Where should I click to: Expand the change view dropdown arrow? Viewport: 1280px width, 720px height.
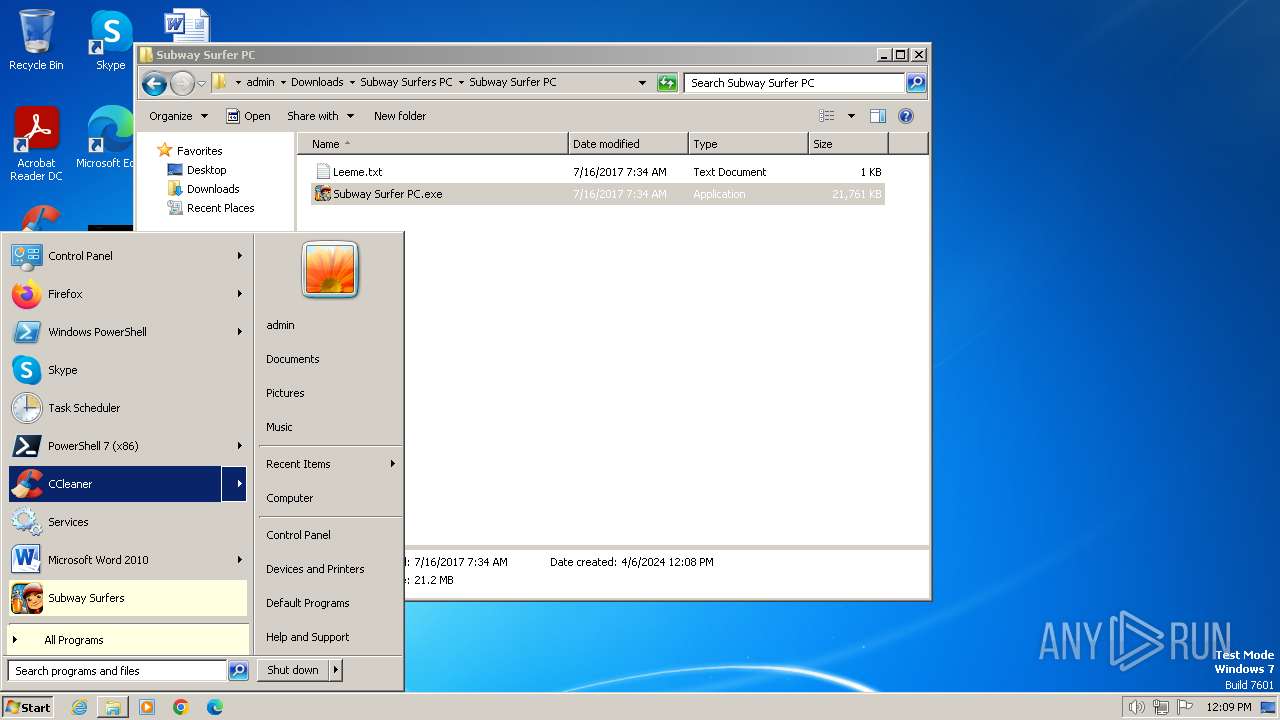coord(851,116)
